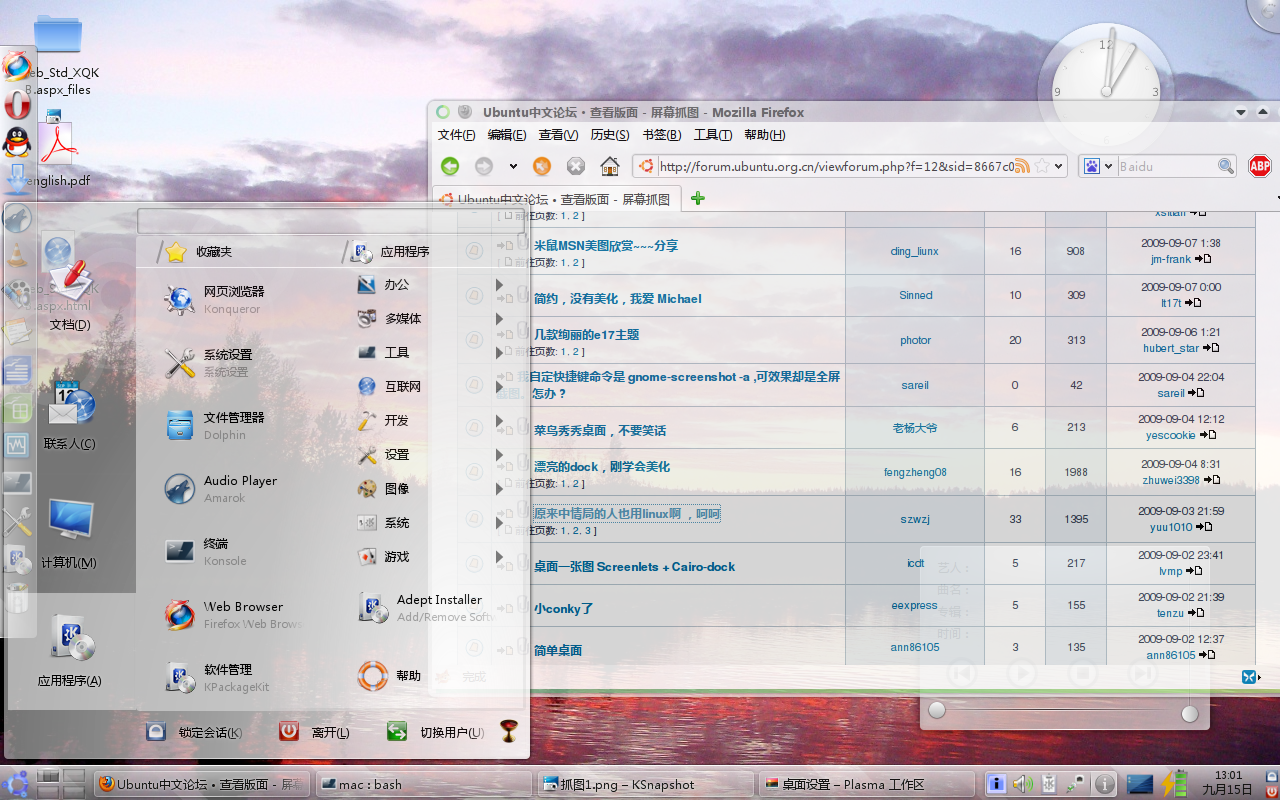Open author link photor
Screen dimensions: 1280x800
point(915,340)
